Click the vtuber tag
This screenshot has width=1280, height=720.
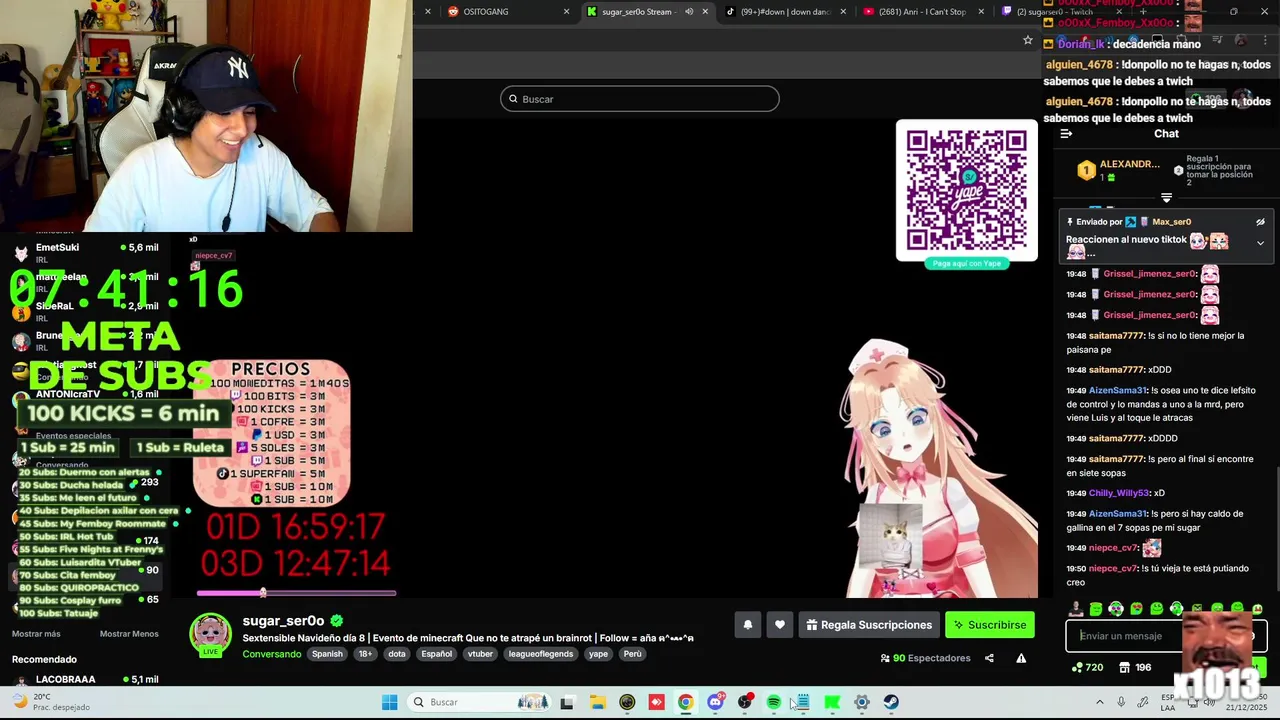point(480,654)
